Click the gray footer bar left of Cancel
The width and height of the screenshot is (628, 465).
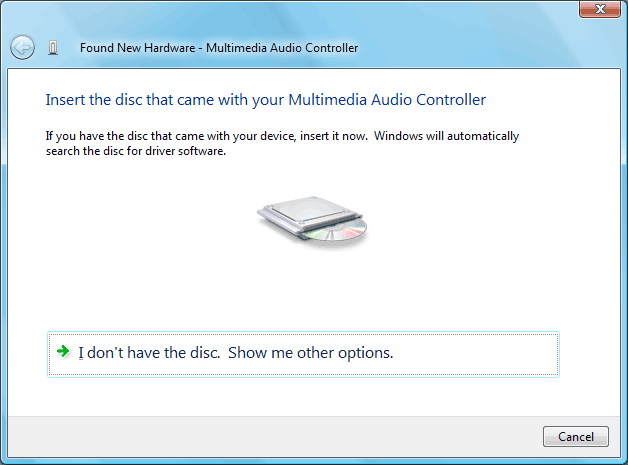272,437
